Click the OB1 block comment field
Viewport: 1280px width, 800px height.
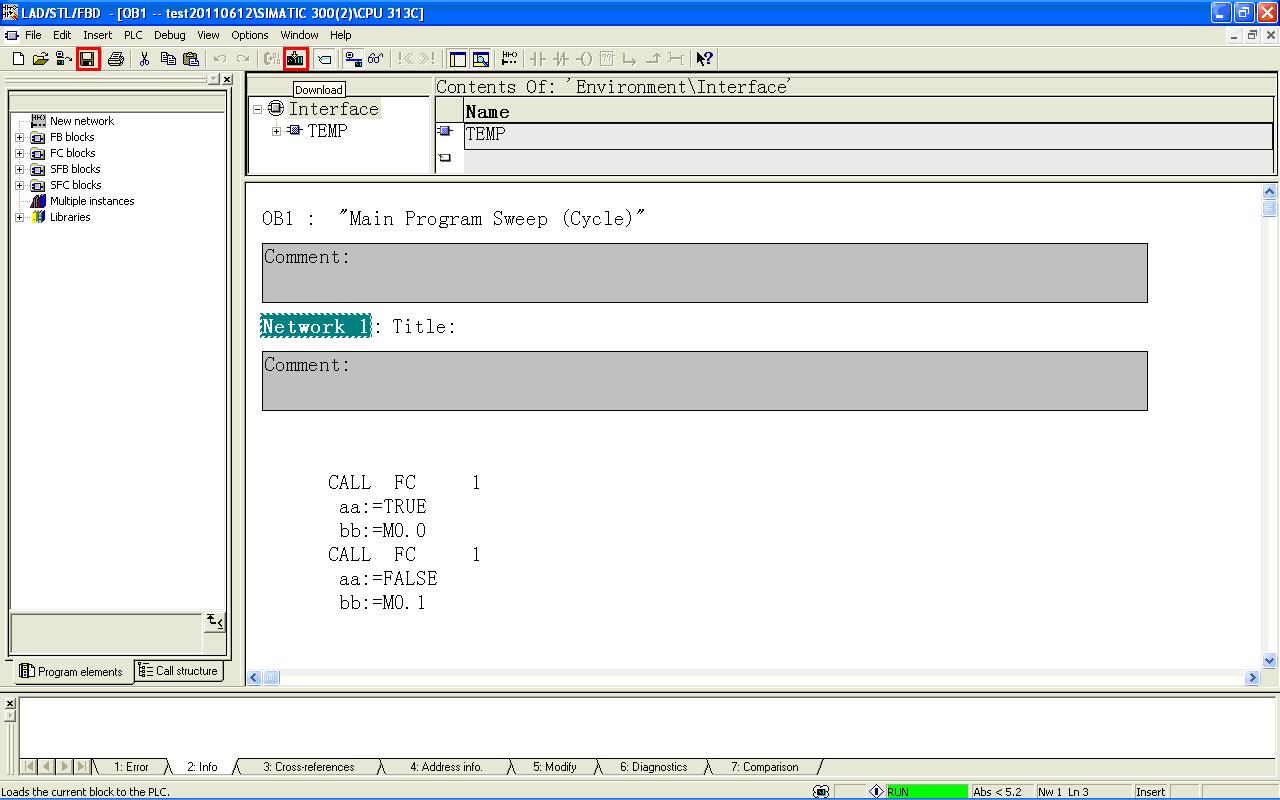pyautogui.click(x=704, y=273)
